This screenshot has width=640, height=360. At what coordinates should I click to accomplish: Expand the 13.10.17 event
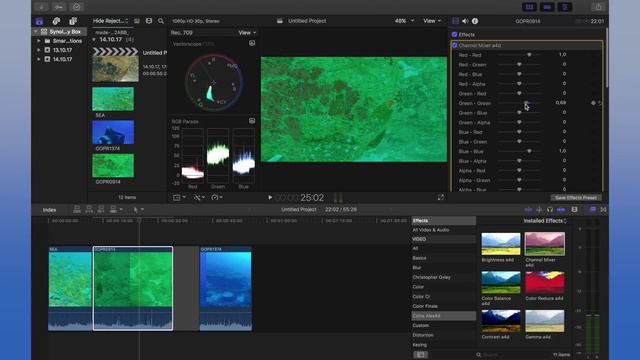pos(39,50)
